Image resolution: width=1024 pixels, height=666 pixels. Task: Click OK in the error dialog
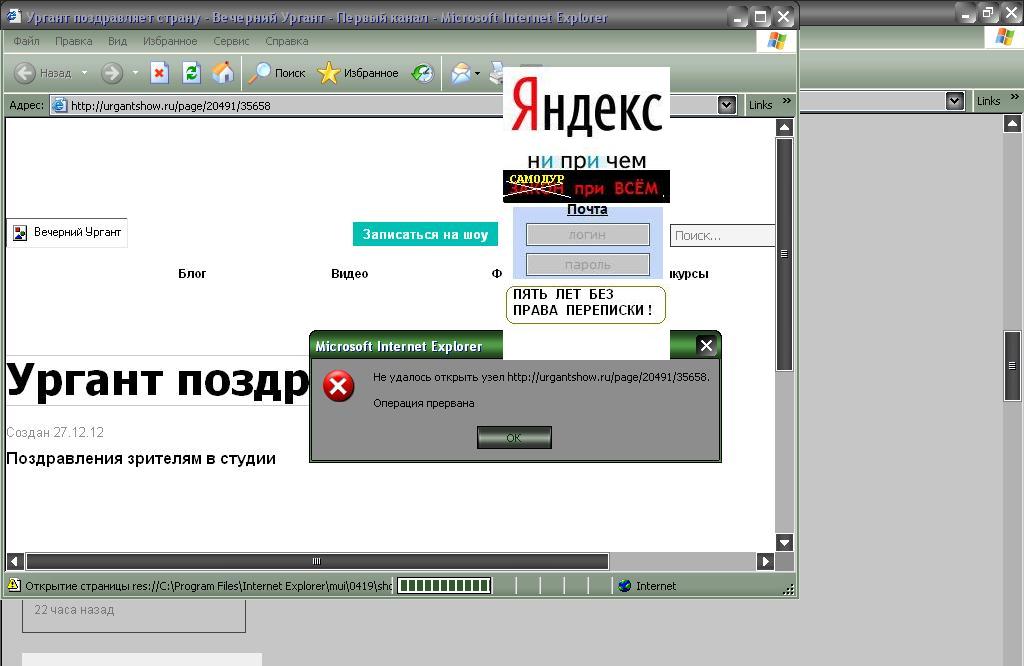(514, 437)
